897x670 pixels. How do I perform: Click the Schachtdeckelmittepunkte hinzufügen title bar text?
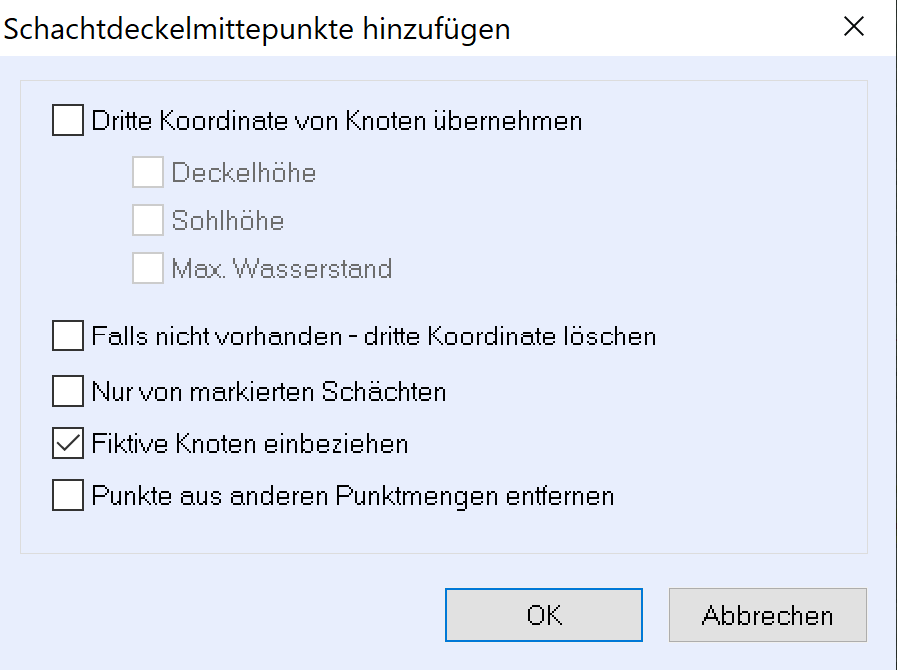coord(258,29)
